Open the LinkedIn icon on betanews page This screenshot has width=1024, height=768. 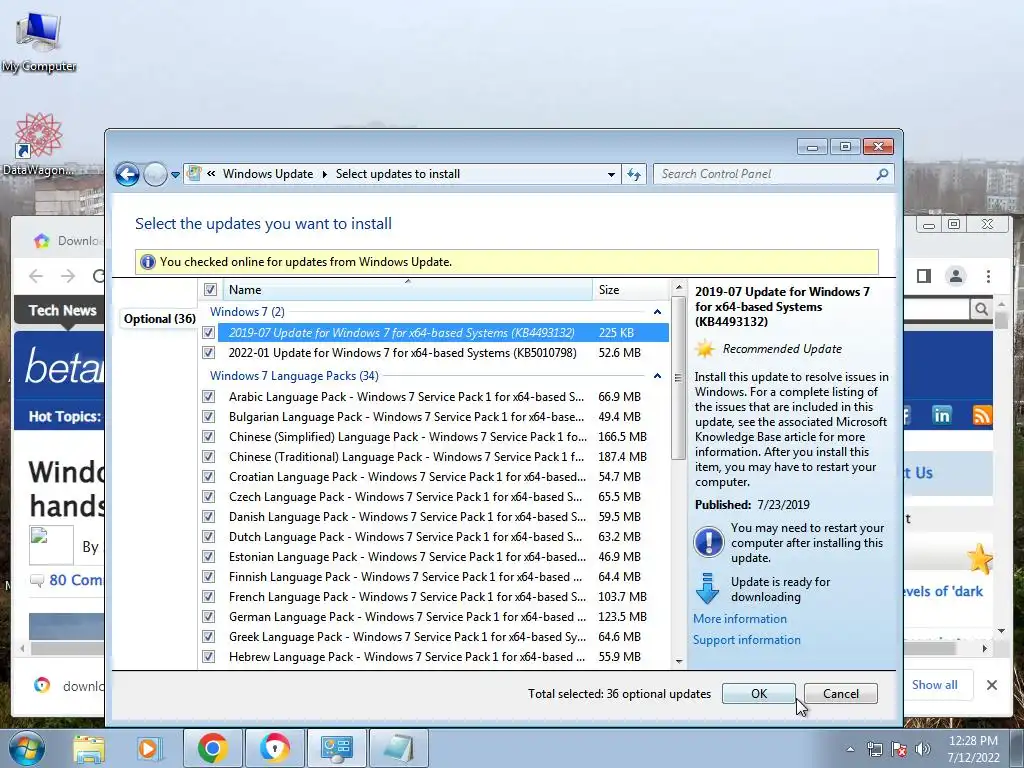click(942, 415)
